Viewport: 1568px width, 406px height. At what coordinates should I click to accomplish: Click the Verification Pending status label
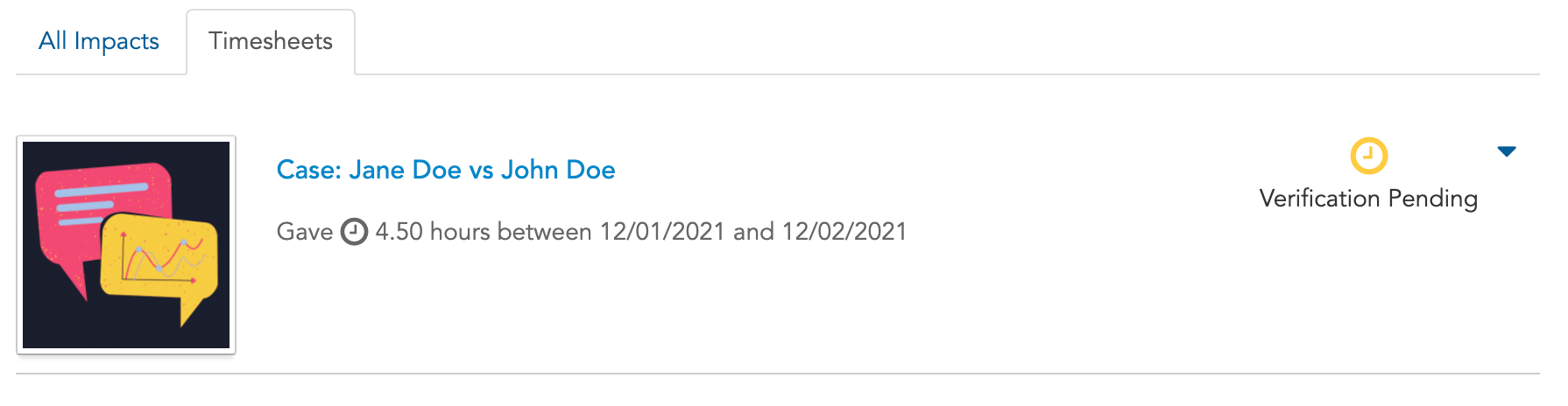click(x=1368, y=199)
